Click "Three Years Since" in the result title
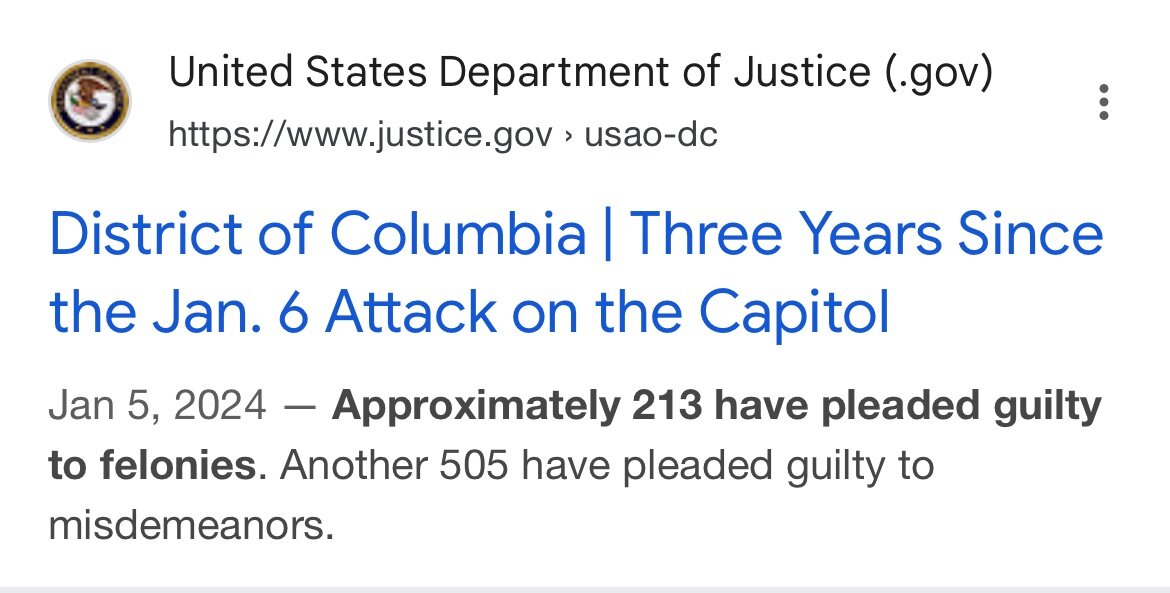The width and height of the screenshot is (1170, 593). pyautogui.click(x=866, y=234)
